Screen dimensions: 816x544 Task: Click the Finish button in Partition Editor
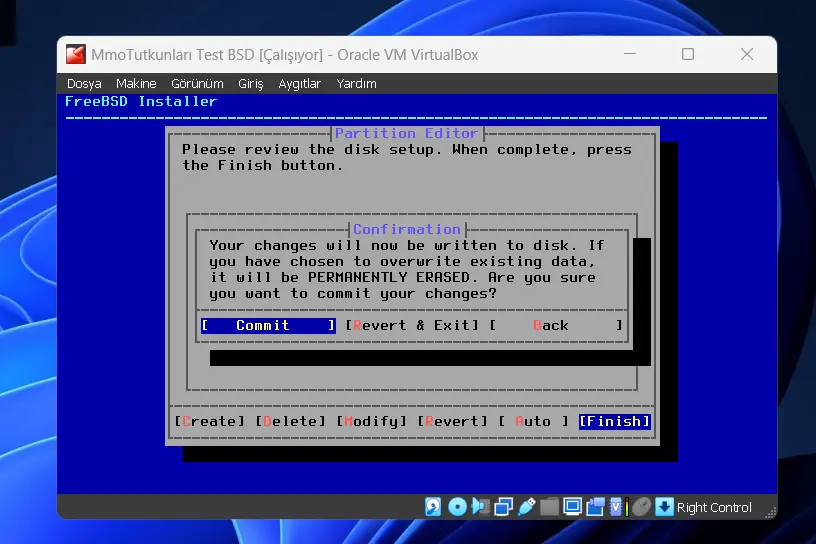click(615, 421)
